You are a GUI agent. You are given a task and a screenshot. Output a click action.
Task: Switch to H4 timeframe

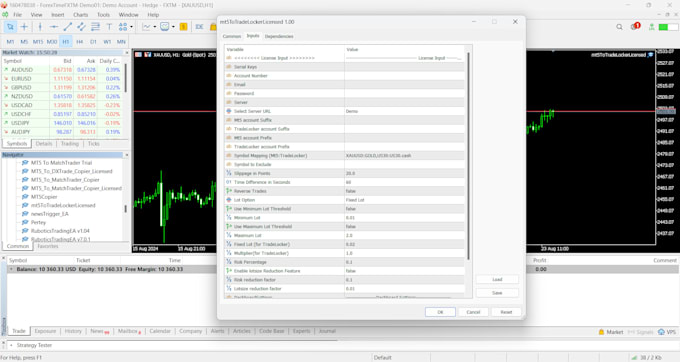point(79,42)
